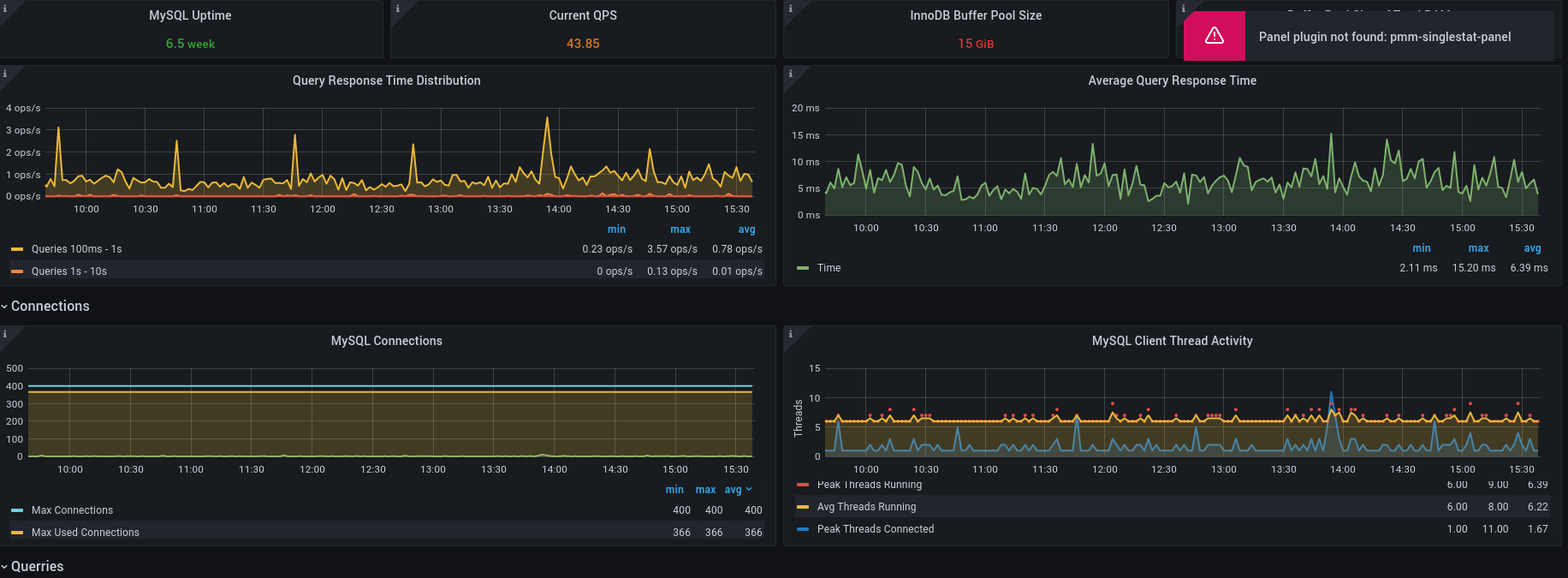
Task: Click Avg Threads Running legend entry
Action: click(866, 507)
